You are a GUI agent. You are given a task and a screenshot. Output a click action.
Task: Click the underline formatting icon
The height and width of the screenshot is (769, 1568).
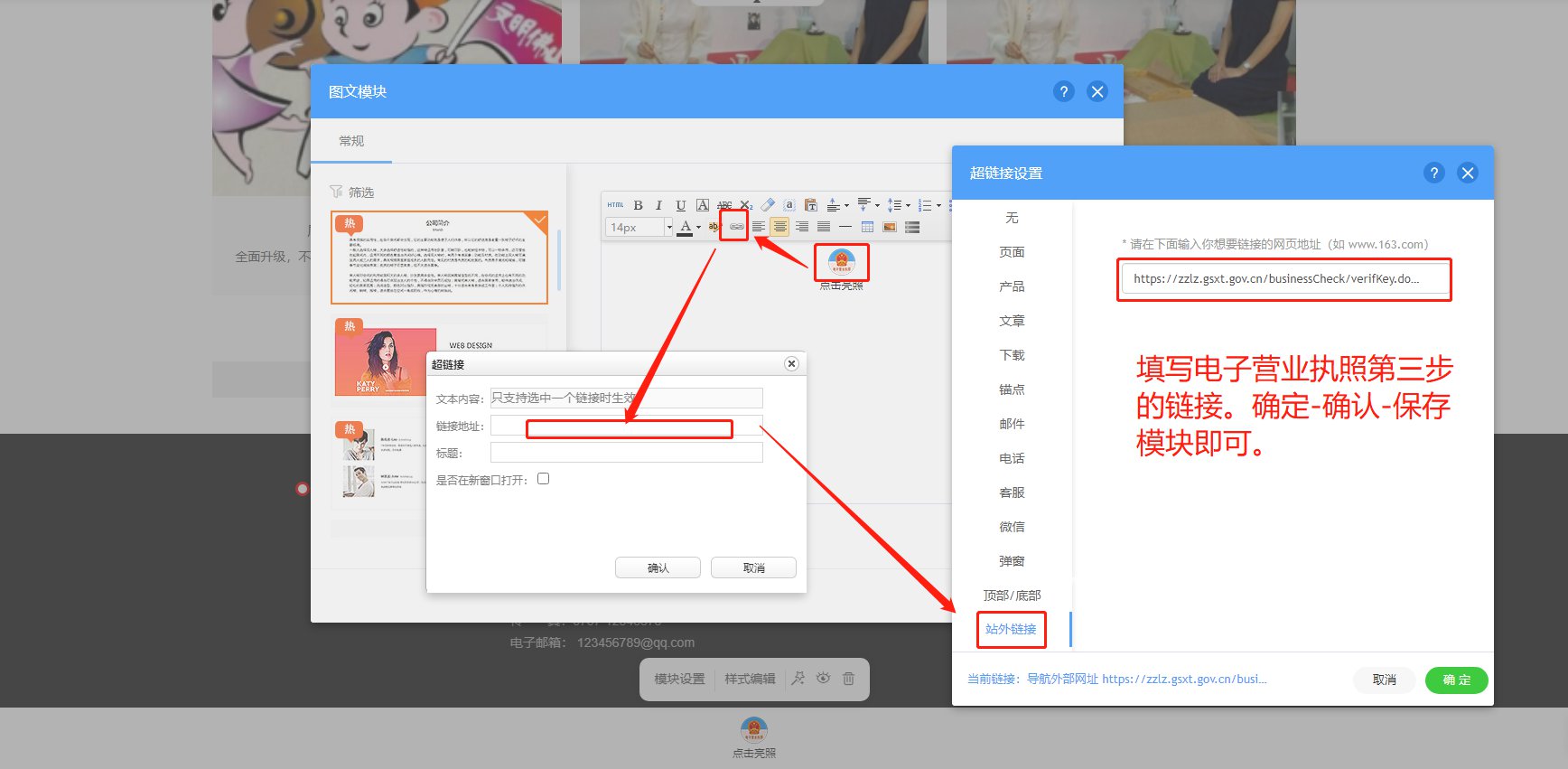[681, 205]
